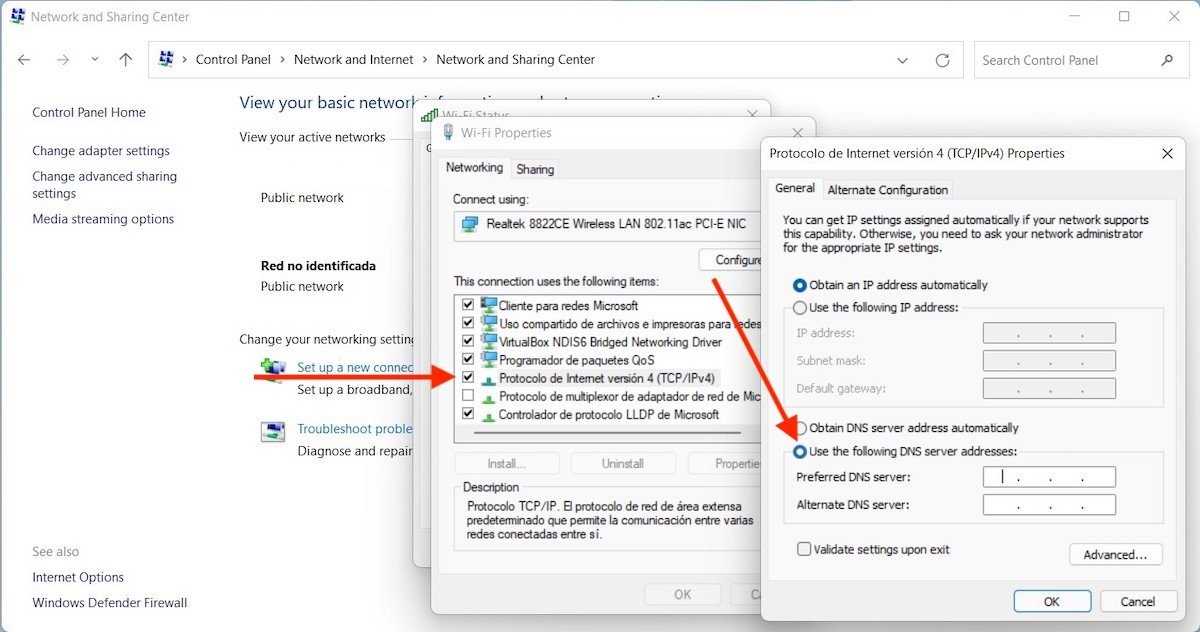Uncheck Cliente para redes Microsoft checkbox
1200x632 pixels.
pos(467,305)
